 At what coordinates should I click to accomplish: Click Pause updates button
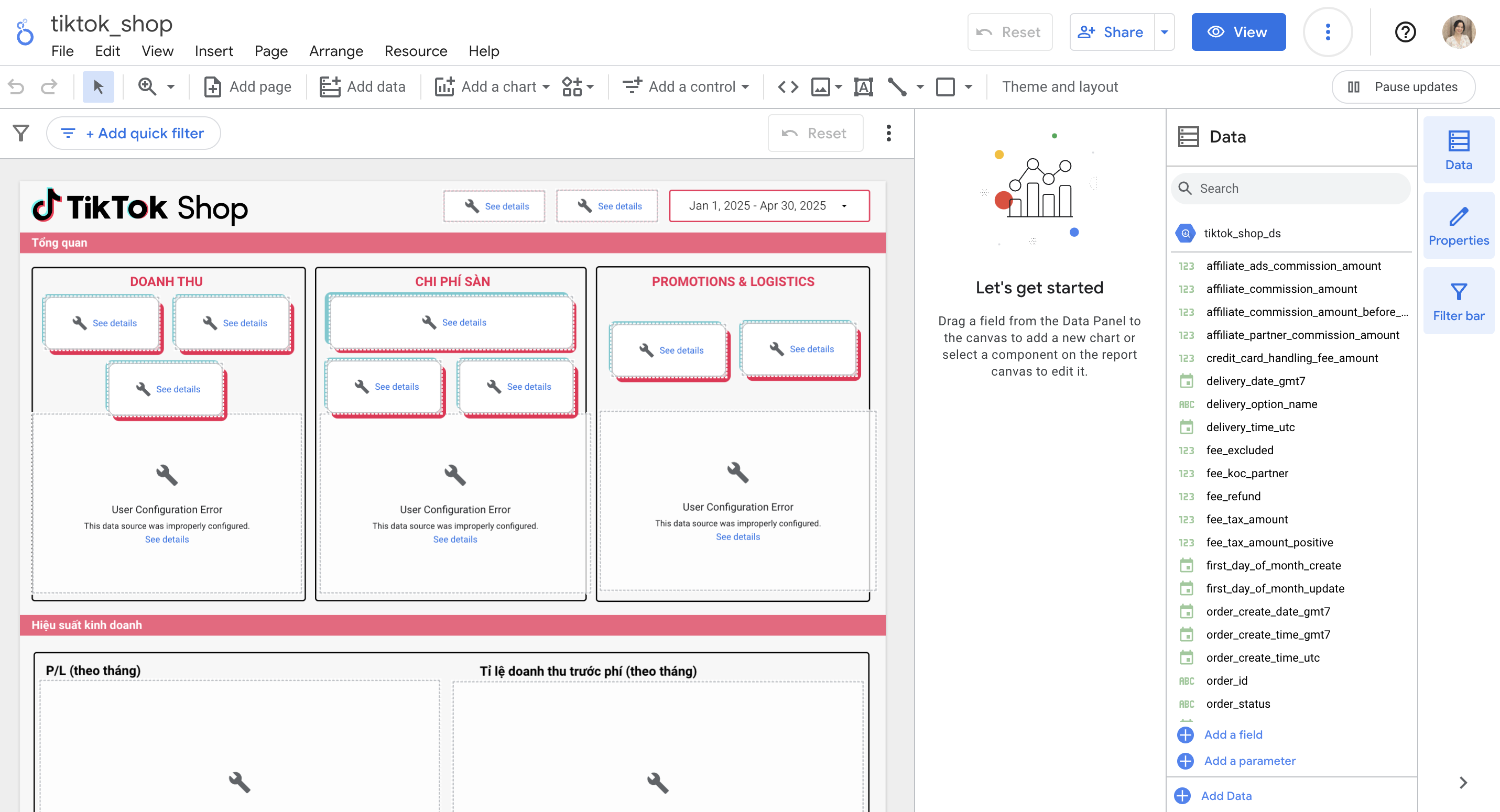[1404, 87]
